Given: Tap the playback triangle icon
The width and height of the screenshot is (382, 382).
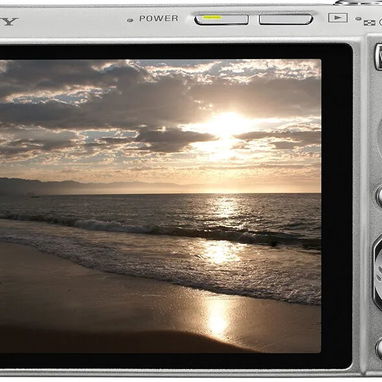Looking at the screenshot, I should pyautogui.click(x=338, y=18).
